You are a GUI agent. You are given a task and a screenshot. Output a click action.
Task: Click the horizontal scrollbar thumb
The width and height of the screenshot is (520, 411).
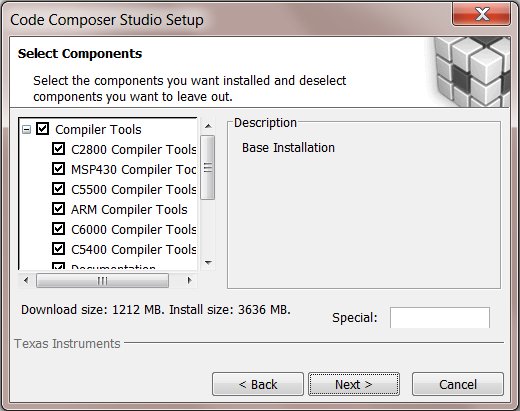click(102, 281)
